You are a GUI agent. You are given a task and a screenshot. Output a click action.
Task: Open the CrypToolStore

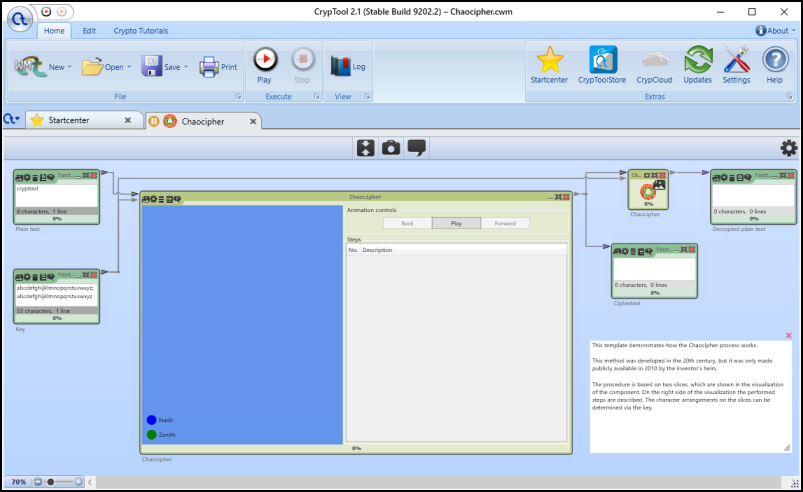pyautogui.click(x=602, y=65)
